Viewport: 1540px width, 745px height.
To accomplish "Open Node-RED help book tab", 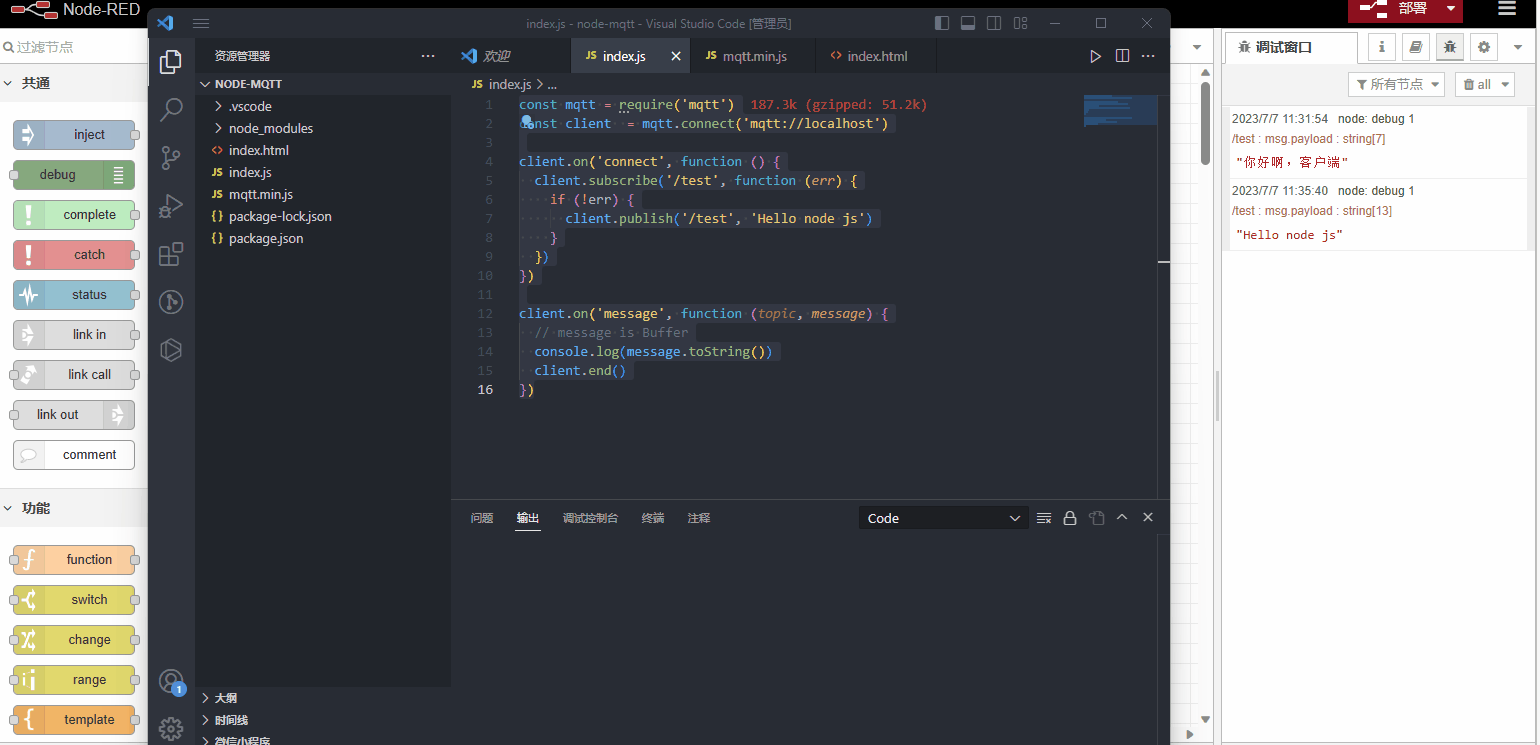I will tap(1415, 46).
